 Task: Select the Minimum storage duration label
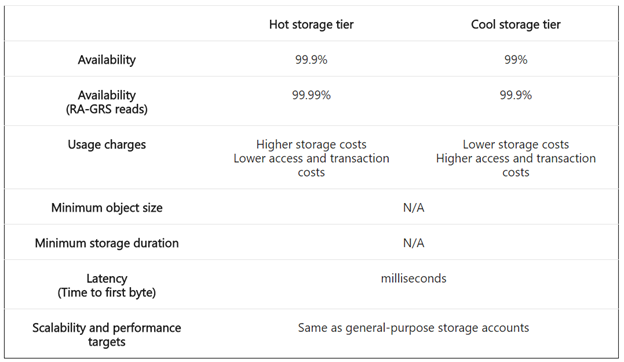click(107, 243)
